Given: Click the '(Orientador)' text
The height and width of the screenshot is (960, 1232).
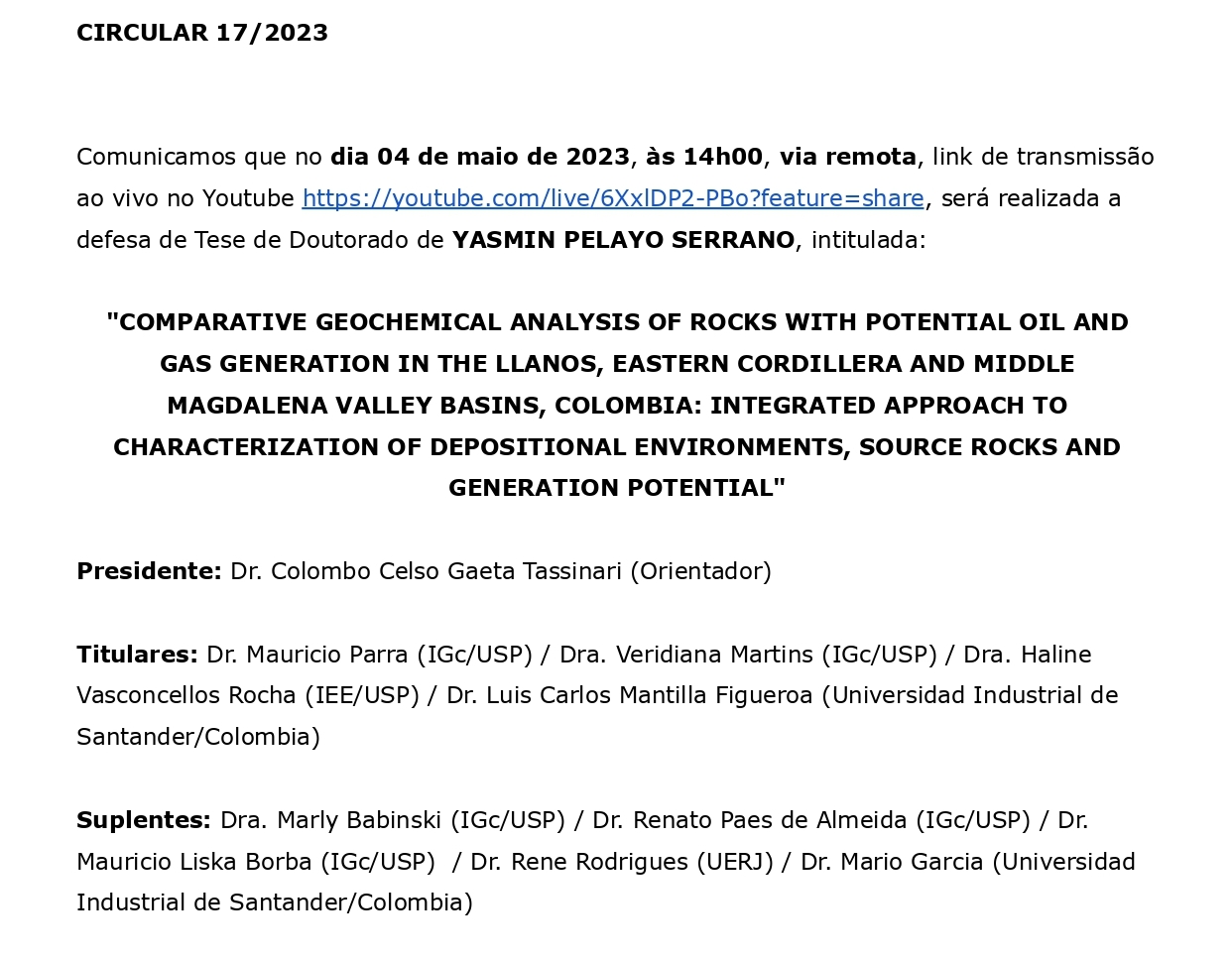Looking at the screenshot, I should tap(701, 571).
